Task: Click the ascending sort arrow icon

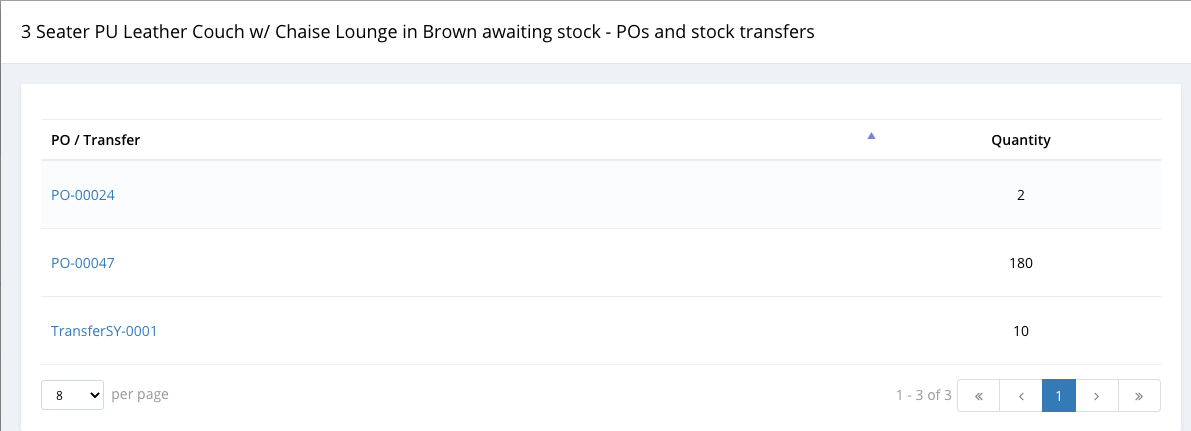Action: pyautogui.click(x=871, y=136)
